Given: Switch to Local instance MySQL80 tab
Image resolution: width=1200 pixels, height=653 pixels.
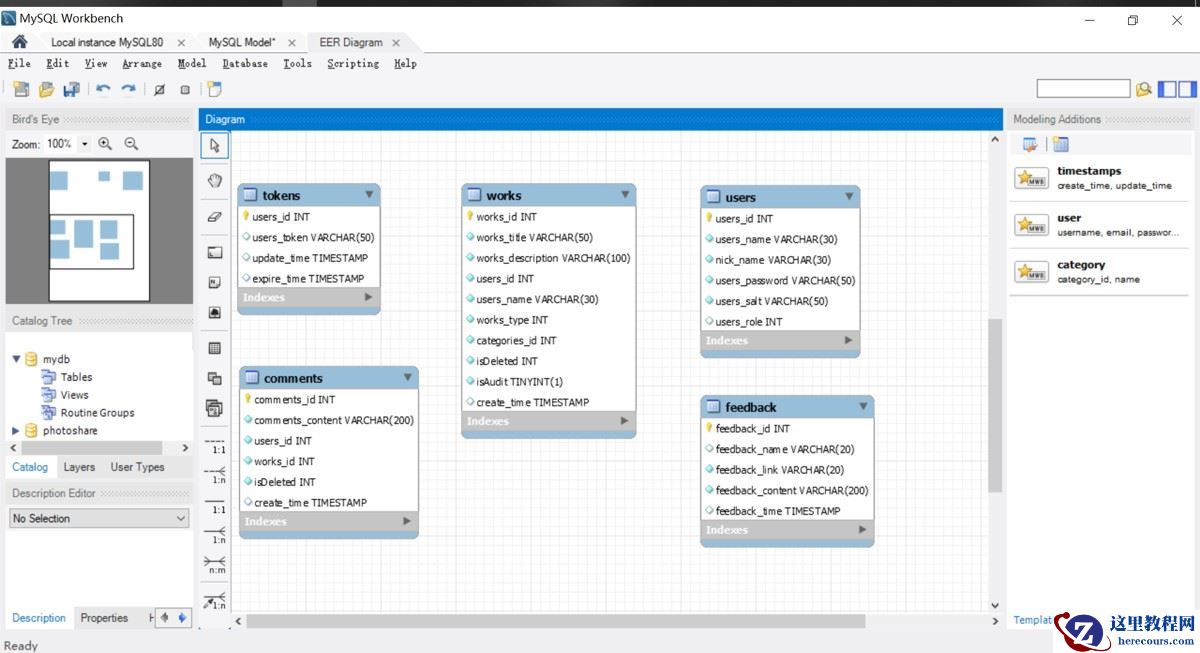Looking at the screenshot, I should pos(107,42).
